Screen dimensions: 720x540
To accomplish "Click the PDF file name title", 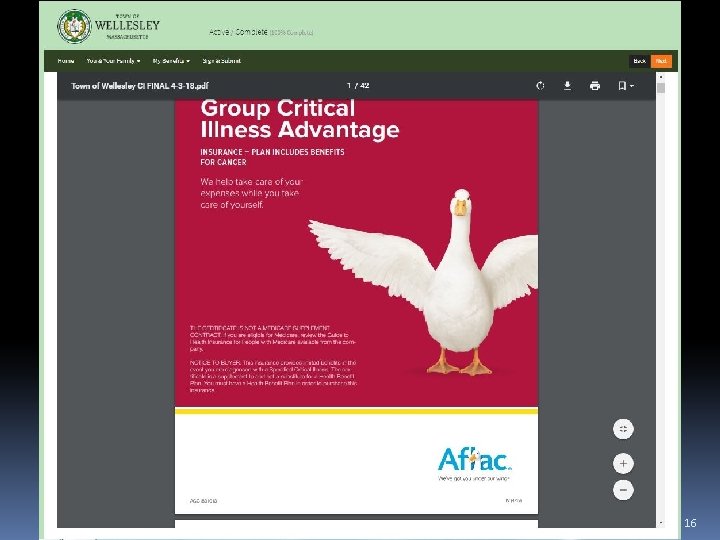I will point(140,86).
